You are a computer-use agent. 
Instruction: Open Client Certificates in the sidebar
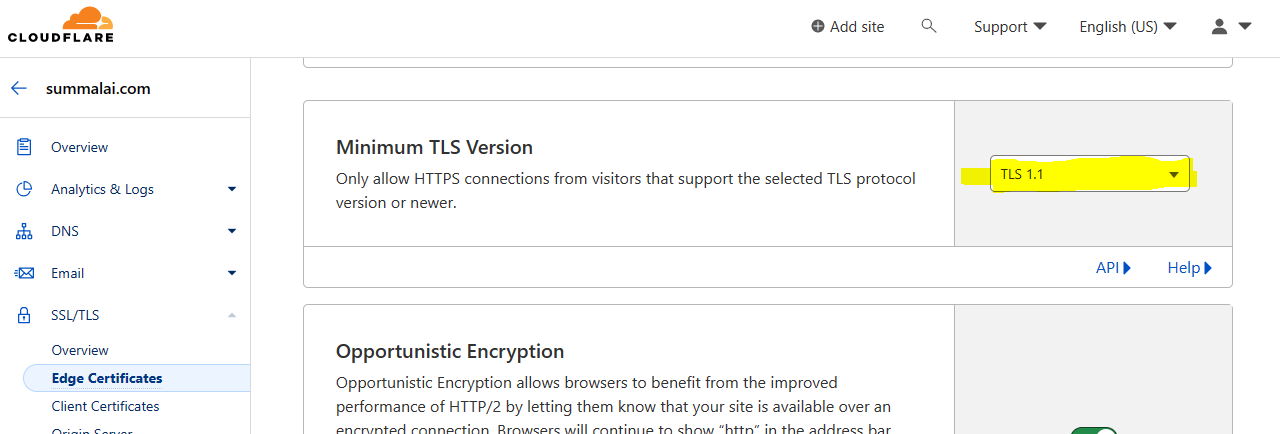click(x=105, y=406)
